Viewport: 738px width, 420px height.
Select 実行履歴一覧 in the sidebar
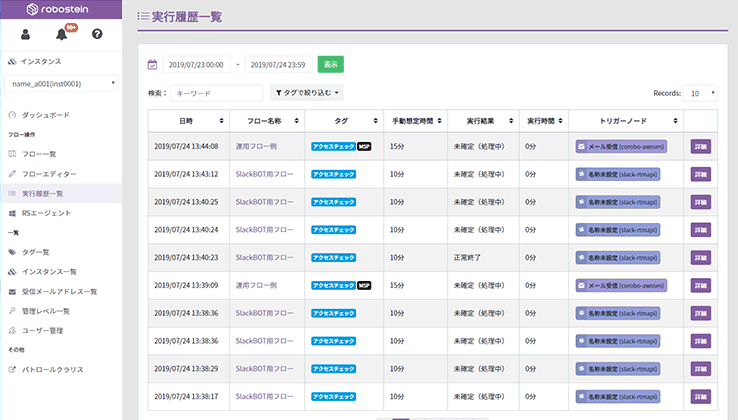pyautogui.click(x=42, y=194)
